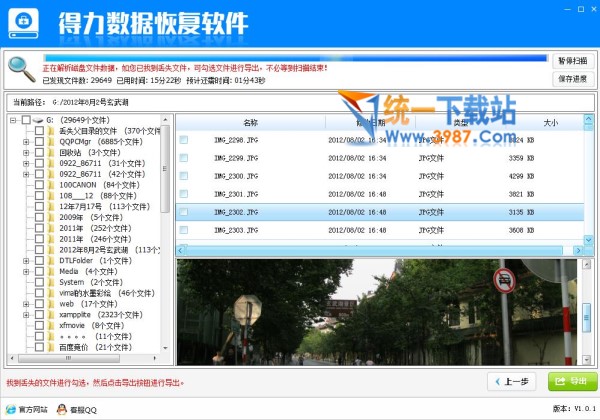600x420 pixels.
Task: Check the box next to IMG_2301.JPG
Action: pos(184,194)
